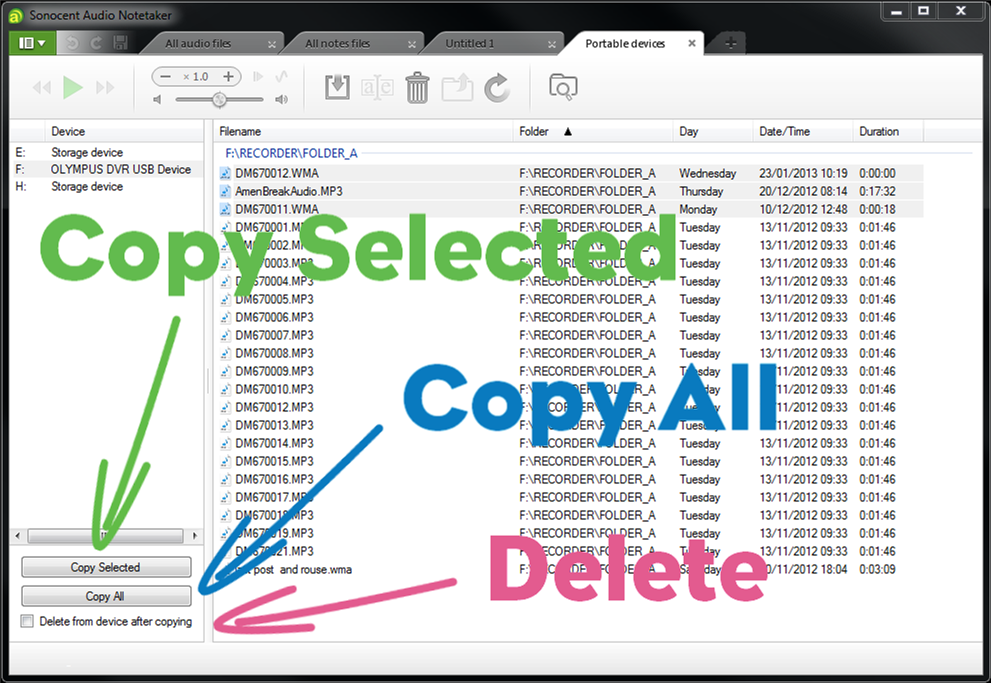Click the Copy All button
Image resolution: width=991 pixels, height=683 pixels.
[x=106, y=596]
